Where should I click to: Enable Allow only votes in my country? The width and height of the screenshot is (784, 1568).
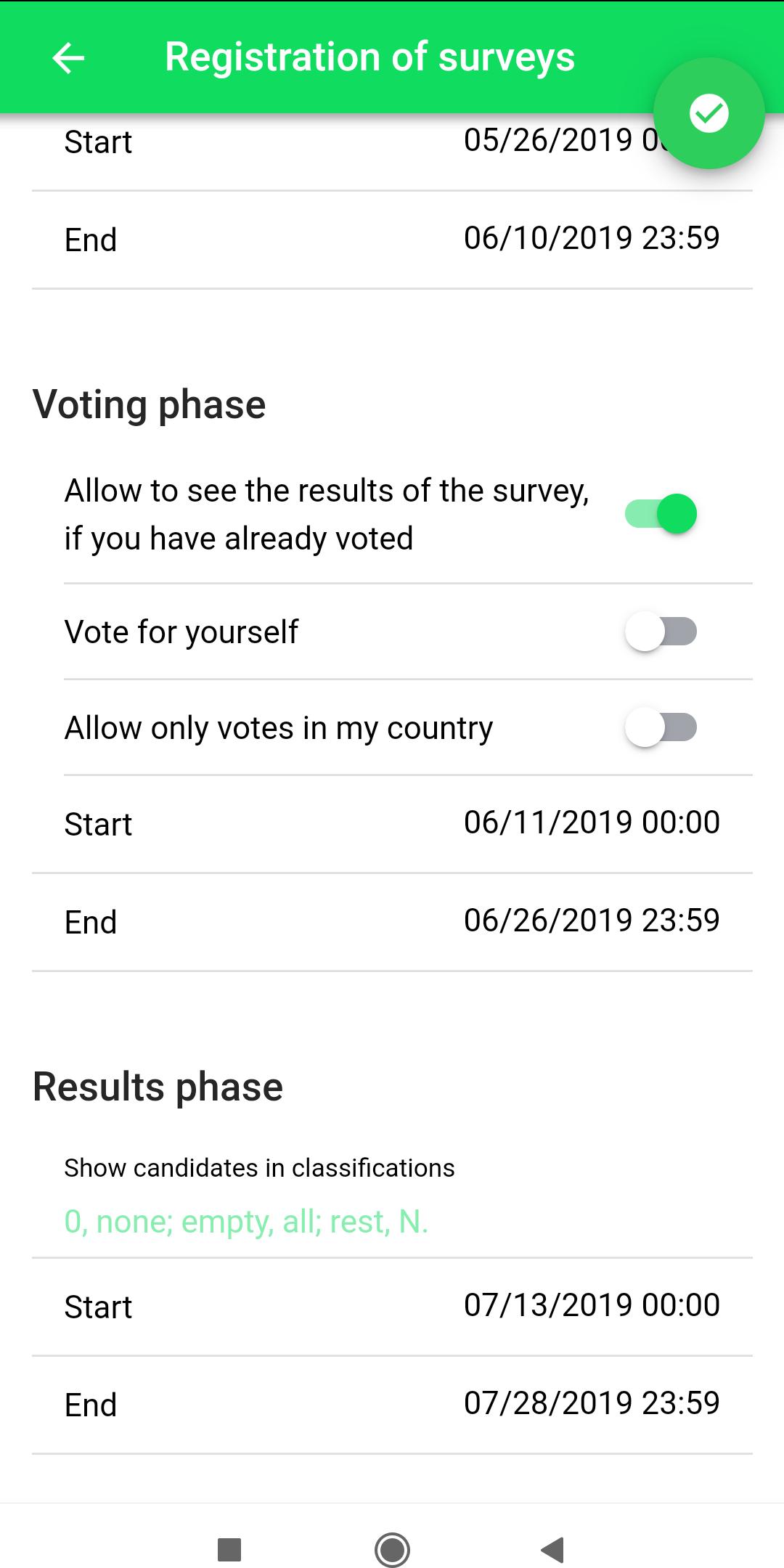(661, 727)
